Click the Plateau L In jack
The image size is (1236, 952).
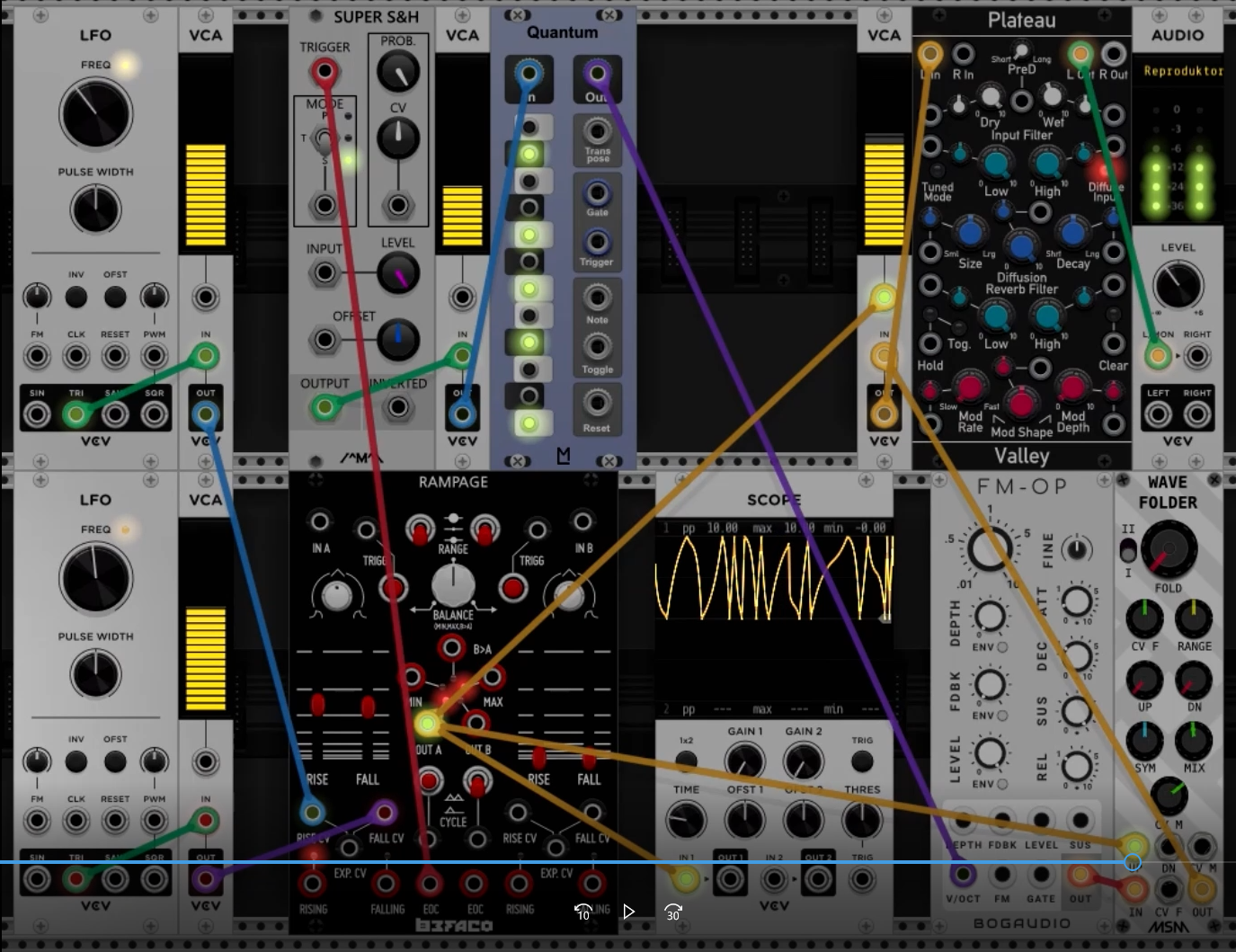(x=930, y=55)
